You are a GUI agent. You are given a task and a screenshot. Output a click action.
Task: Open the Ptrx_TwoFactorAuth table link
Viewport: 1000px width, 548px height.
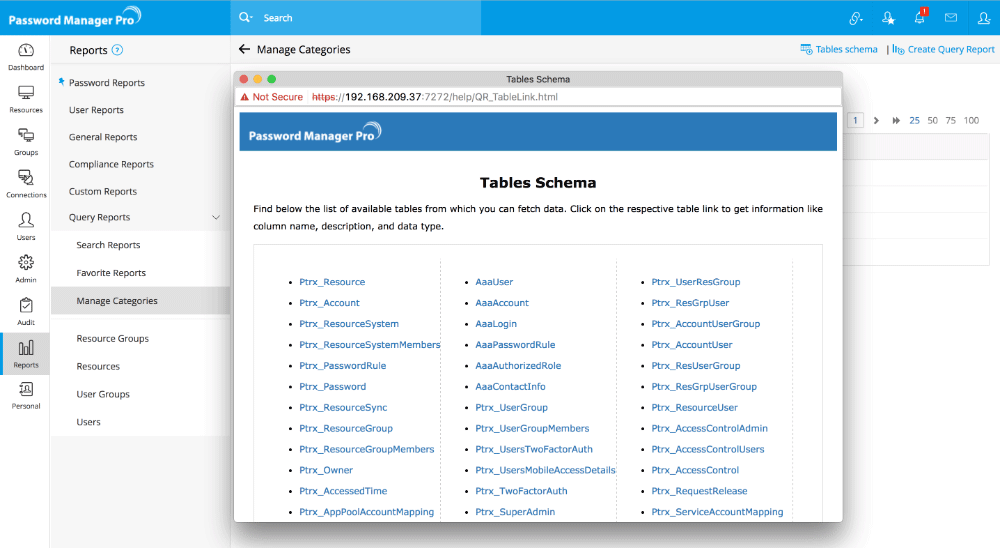click(x=521, y=491)
